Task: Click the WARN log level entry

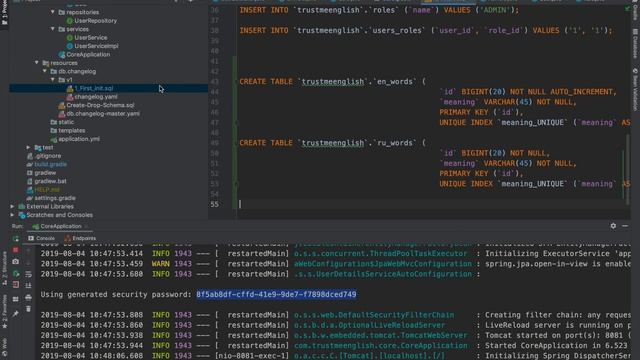Action: [161, 264]
